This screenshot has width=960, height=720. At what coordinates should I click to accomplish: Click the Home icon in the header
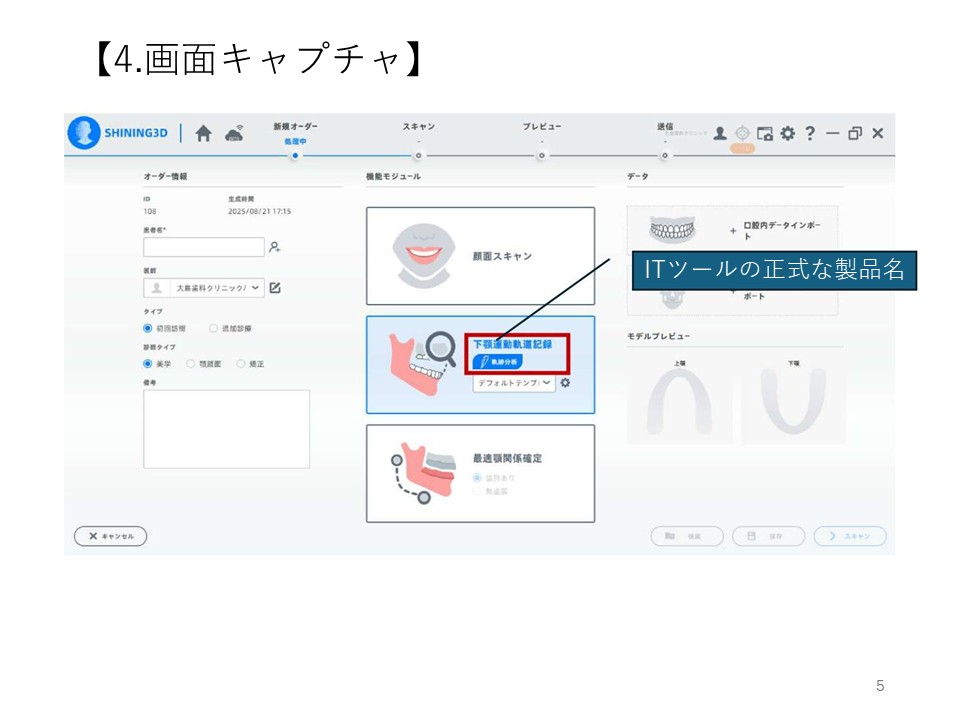point(204,134)
